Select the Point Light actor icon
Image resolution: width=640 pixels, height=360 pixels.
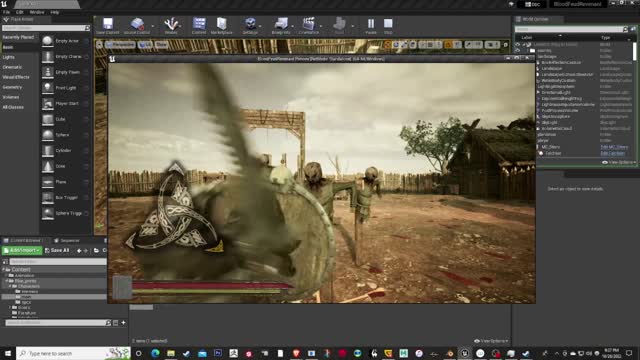[48, 88]
